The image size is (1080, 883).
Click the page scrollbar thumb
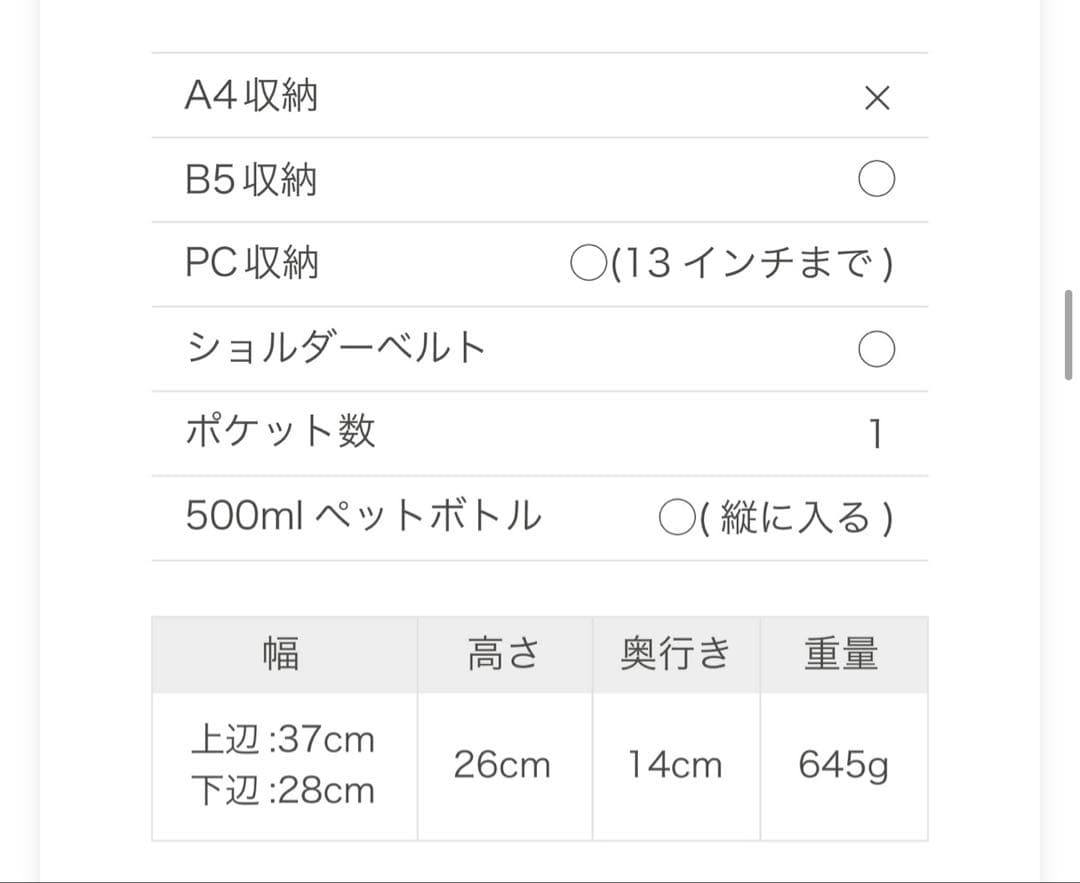pos(1068,335)
